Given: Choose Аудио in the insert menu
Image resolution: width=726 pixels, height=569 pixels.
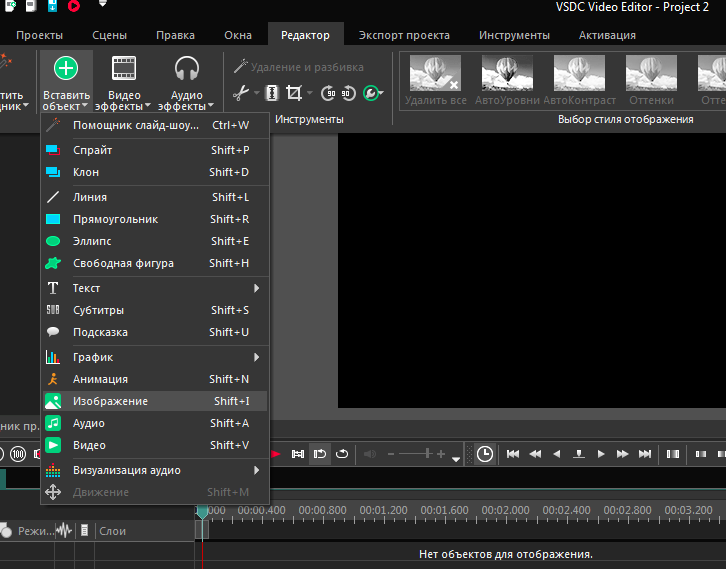Looking at the screenshot, I should coord(155,423).
